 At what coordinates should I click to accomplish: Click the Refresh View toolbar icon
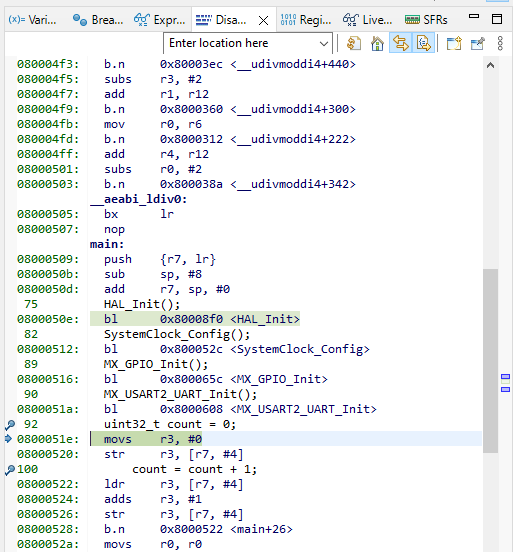(x=354, y=43)
